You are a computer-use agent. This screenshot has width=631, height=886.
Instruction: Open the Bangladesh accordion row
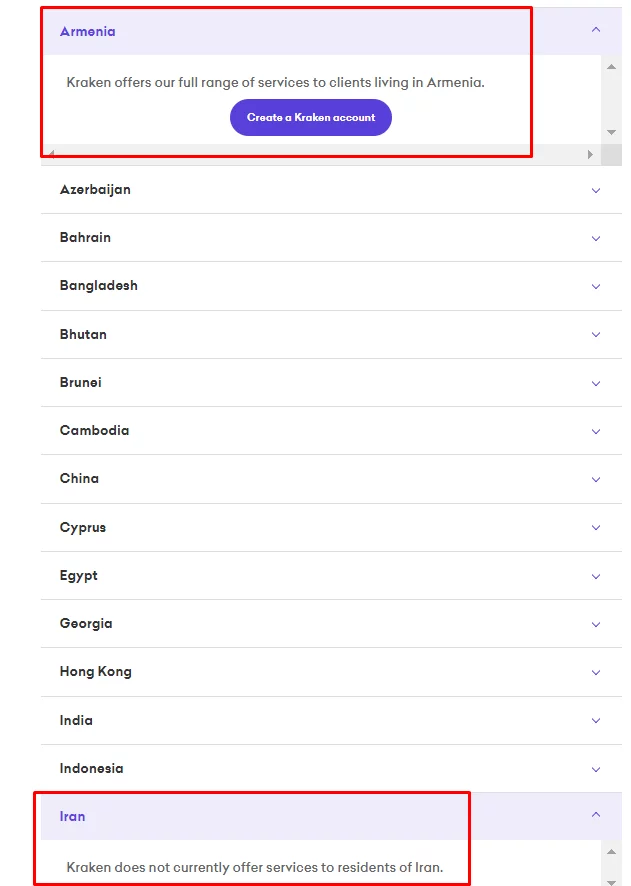(99, 286)
